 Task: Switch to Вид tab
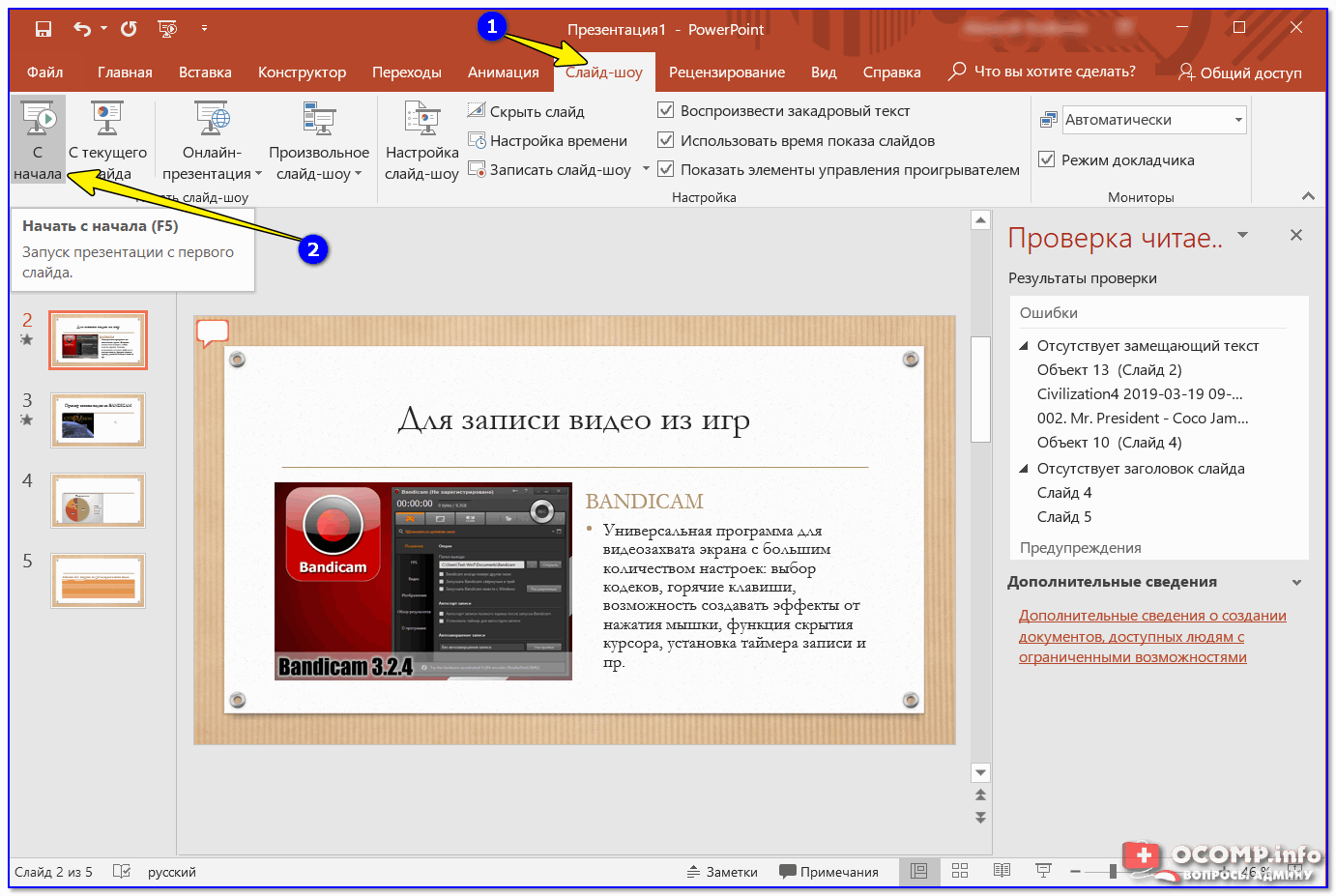824,72
